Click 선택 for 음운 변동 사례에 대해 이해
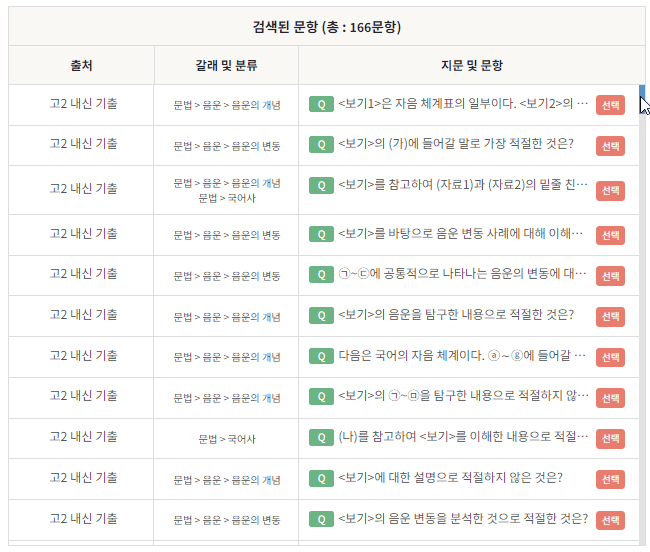Screen dimensions: 650x552 [610, 235]
